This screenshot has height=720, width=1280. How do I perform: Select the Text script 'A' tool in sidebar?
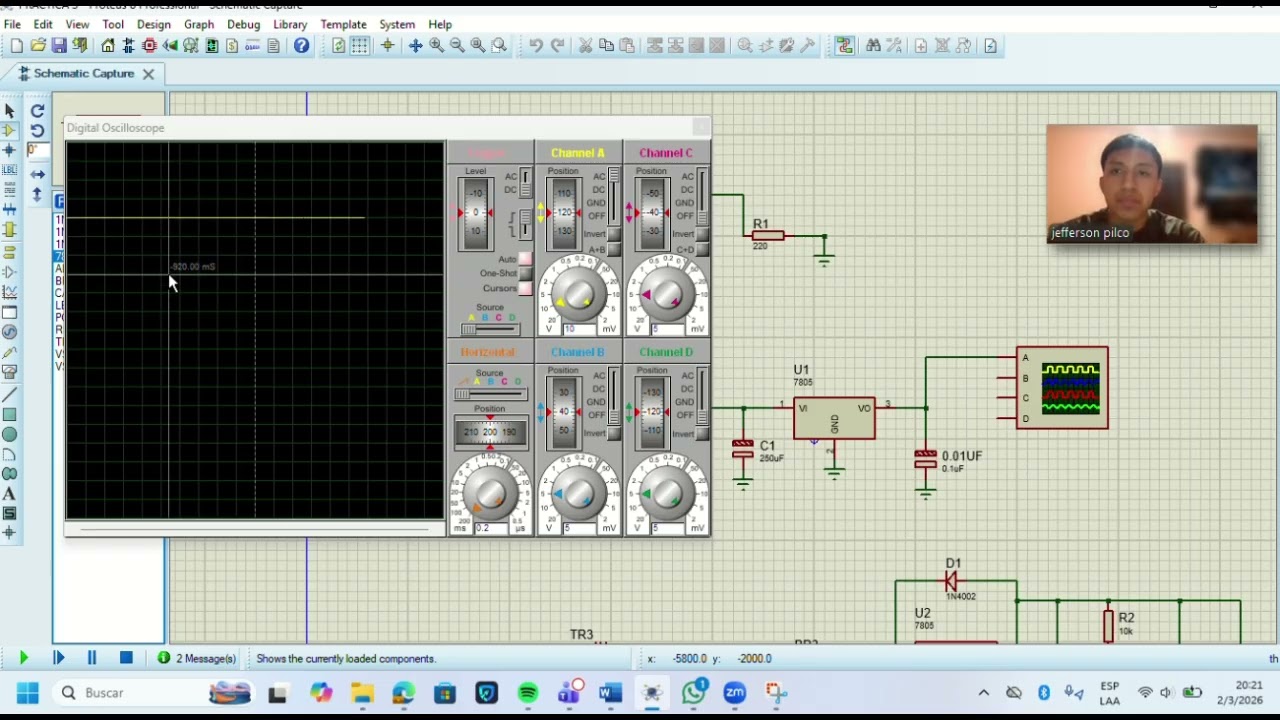(x=9, y=494)
